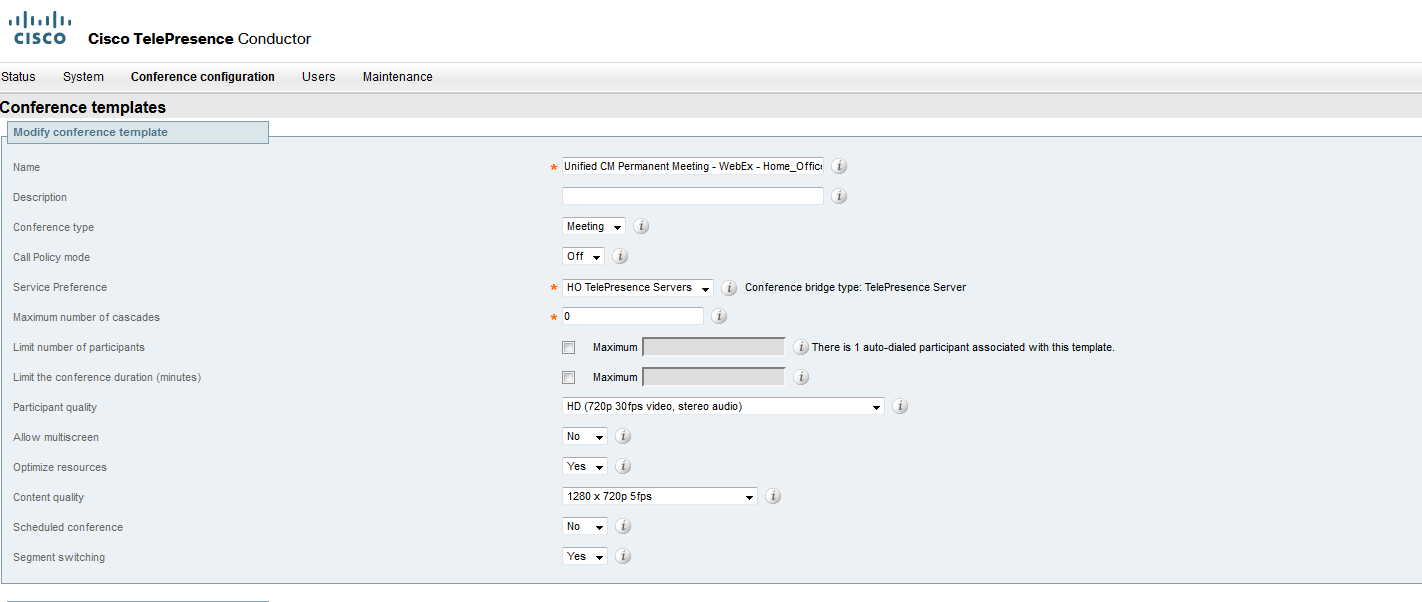Open Scheduled conference dropdown
Image resolution: width=1422 pixels, height=602 pixels.
point(585,527)
